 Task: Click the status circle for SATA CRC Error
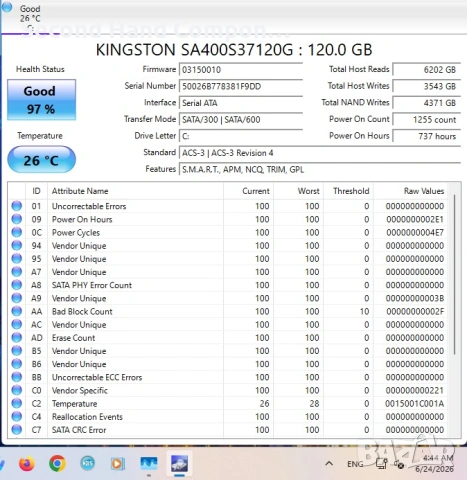[17, 430]
